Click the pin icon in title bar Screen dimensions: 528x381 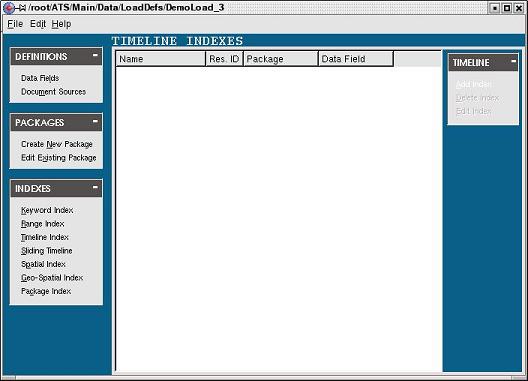21,8
